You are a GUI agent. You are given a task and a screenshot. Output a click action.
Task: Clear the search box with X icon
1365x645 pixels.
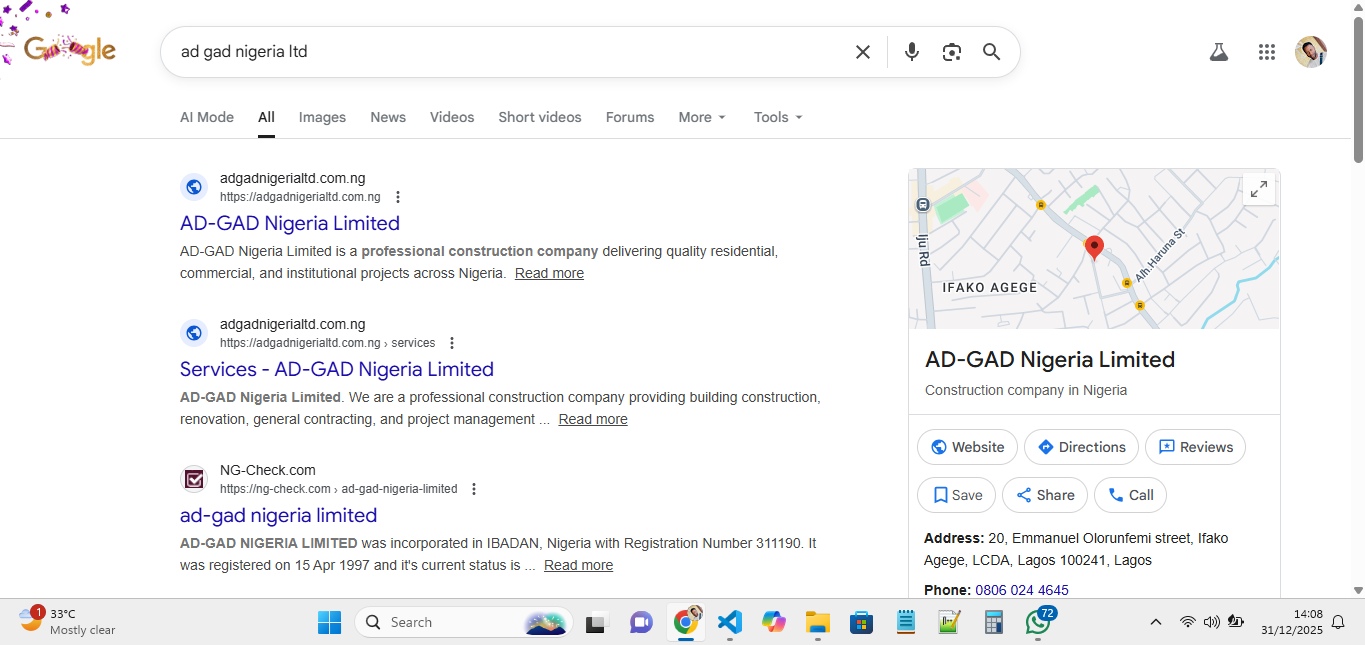click(862, 52)
